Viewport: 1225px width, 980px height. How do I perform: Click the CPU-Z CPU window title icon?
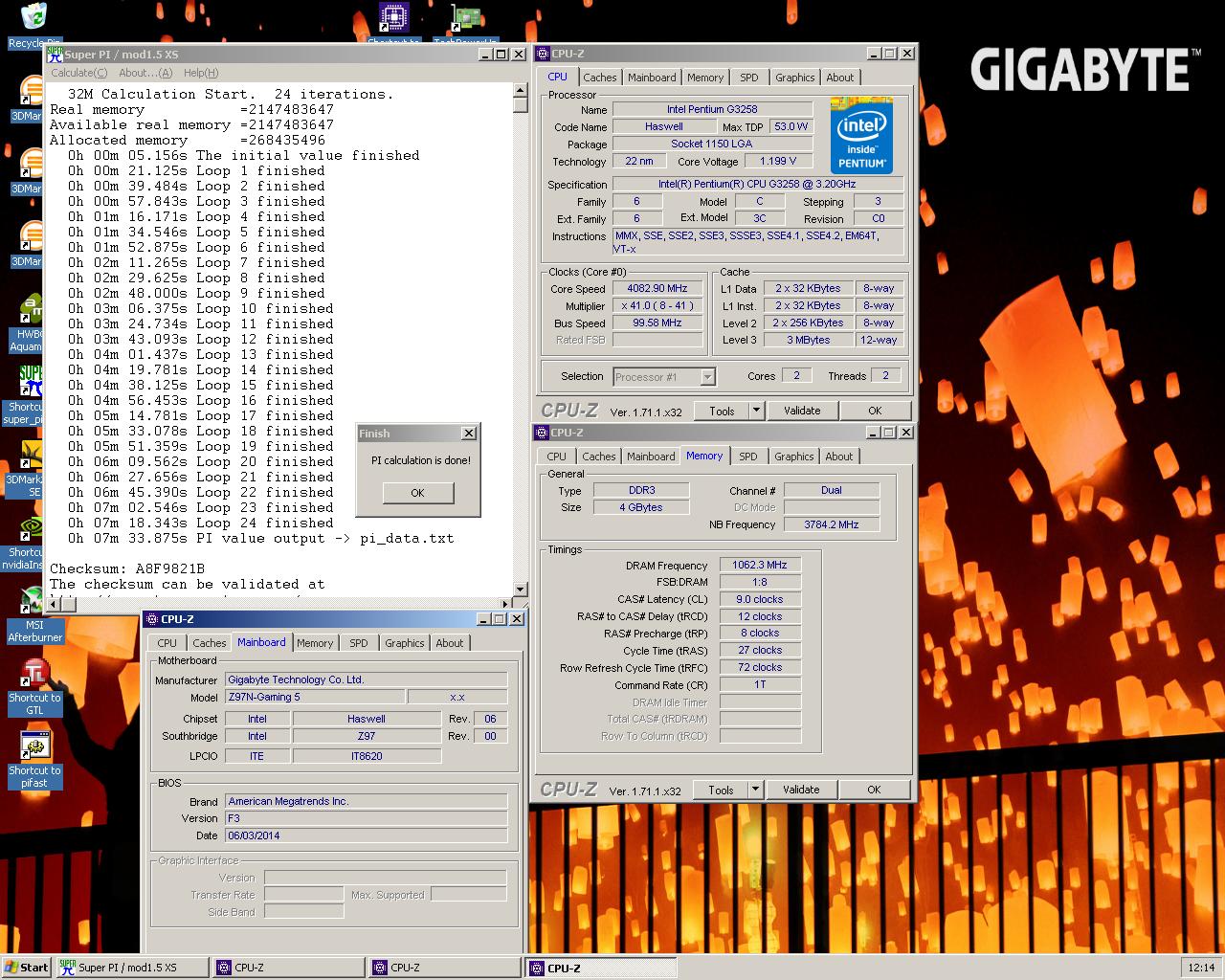click(x=542, y=54)
